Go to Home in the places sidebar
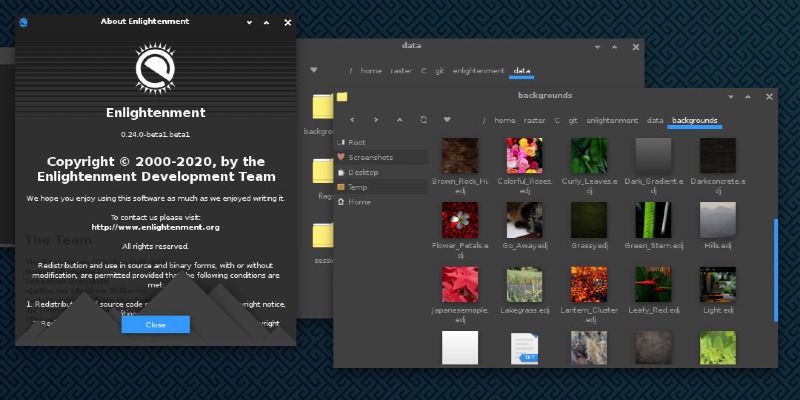Viewport: 800px width, 400px height. [359, 202]
